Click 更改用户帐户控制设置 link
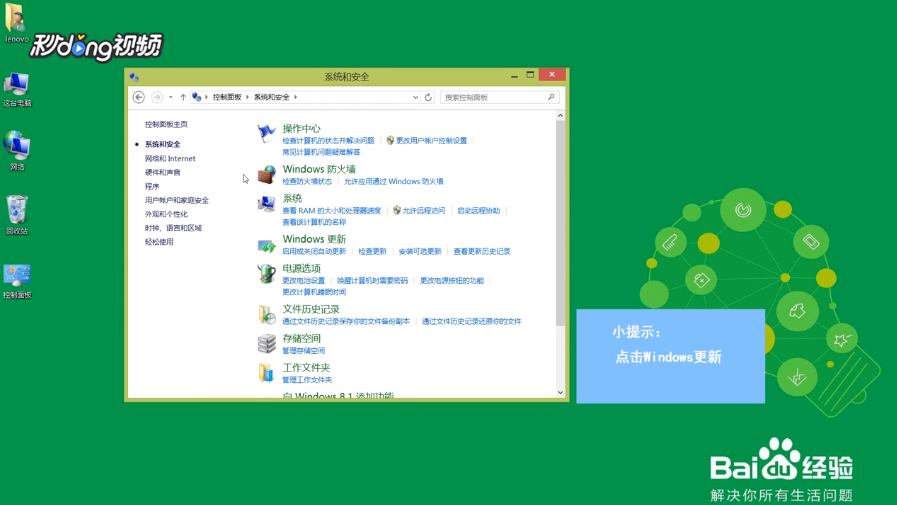Image resolution: width=897 pixels, height=505 pixels. click(431, 141)
